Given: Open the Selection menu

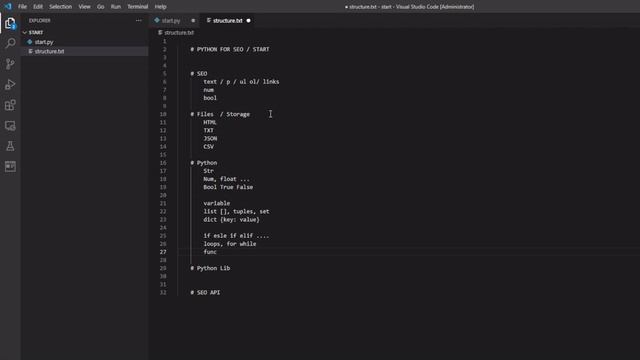Looking at the screenshot, I should click(x=60, y=7).
